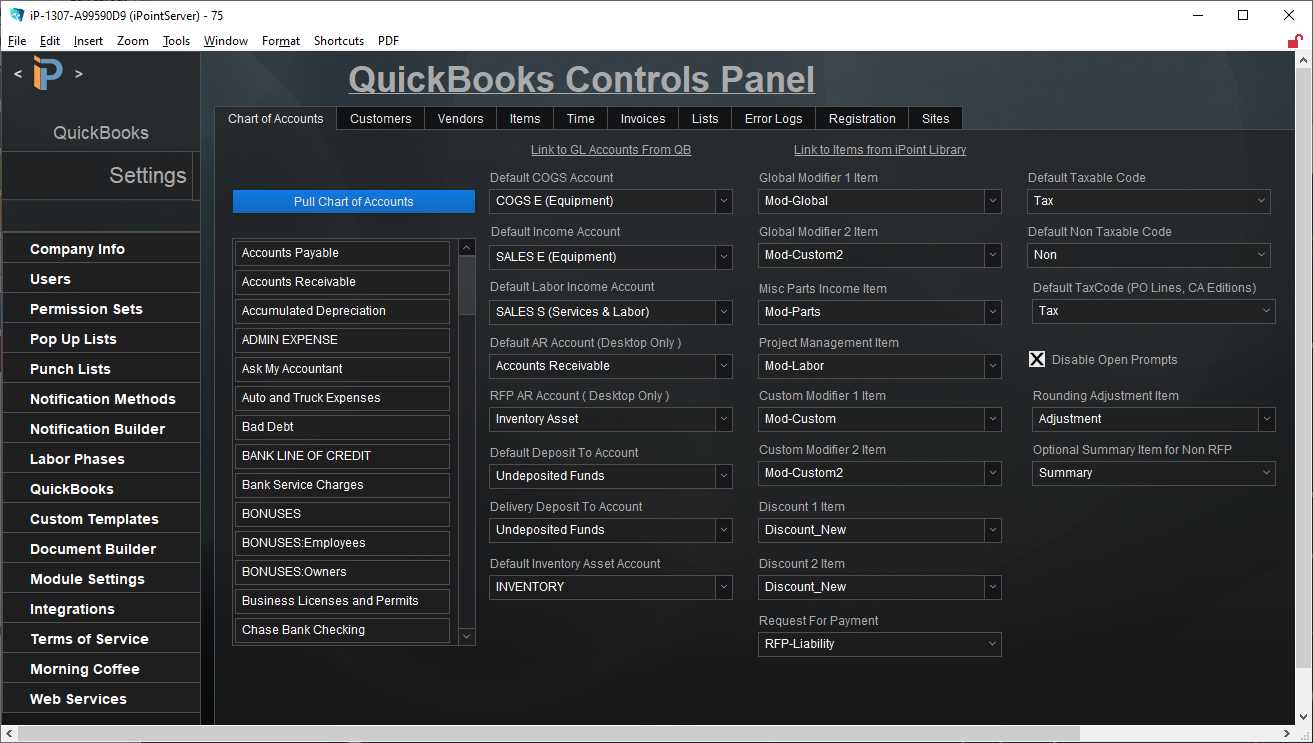1313x743 pixels.
Task: Toggle the Disable Open Prompts checkbox
Action: click(x=1037, y=359)
